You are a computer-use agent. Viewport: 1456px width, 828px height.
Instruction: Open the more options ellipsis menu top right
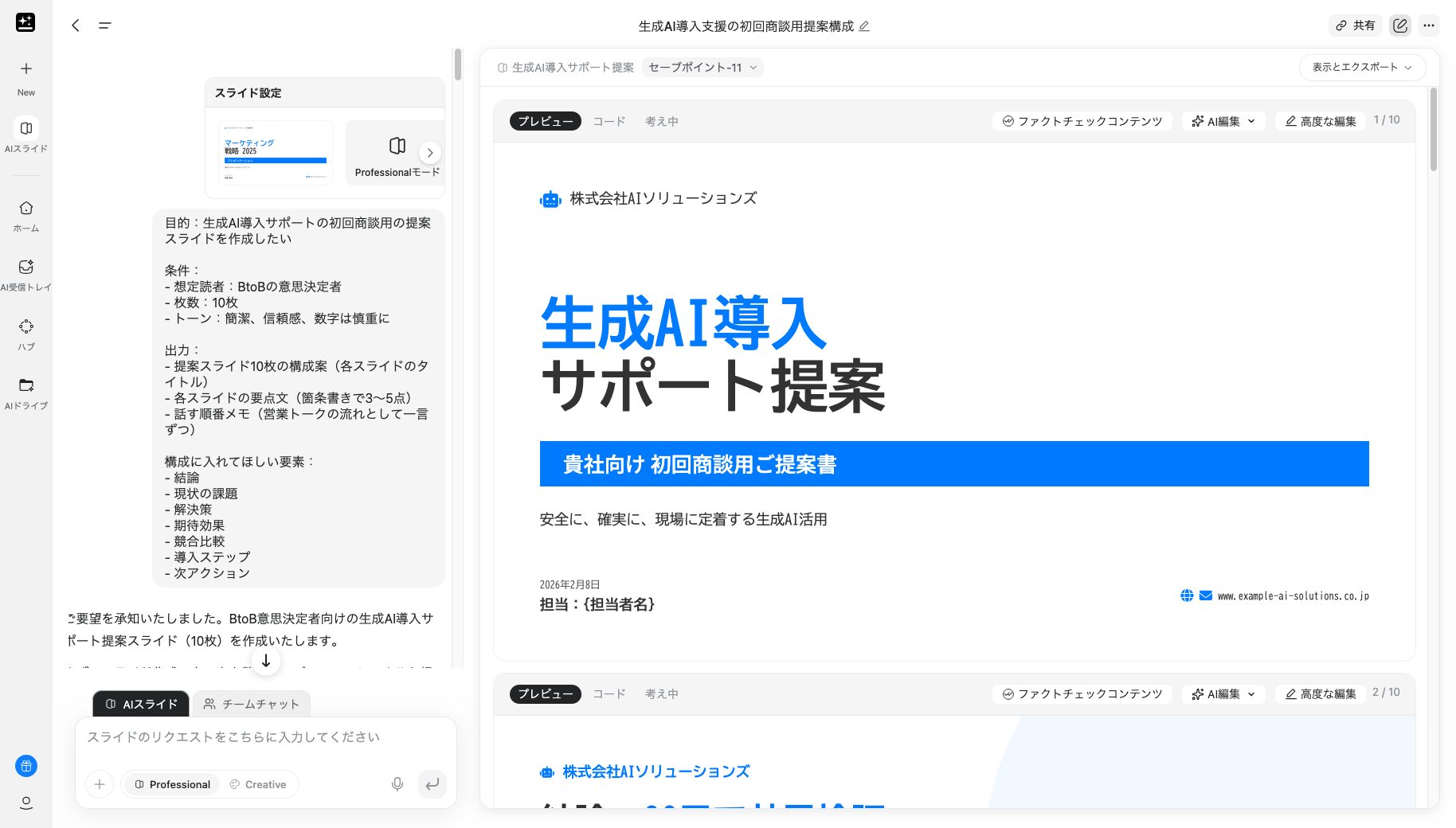(1429, 25)
